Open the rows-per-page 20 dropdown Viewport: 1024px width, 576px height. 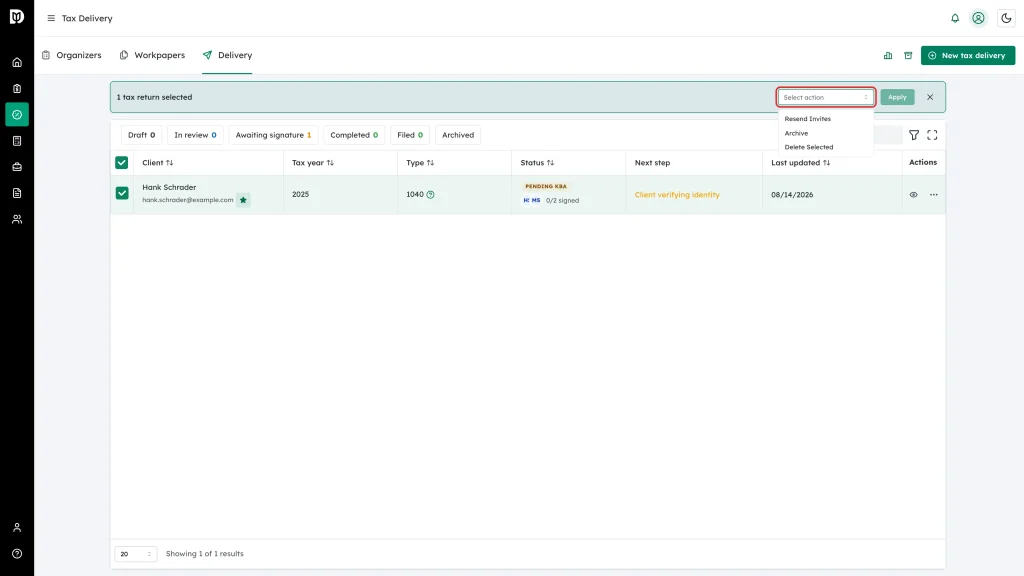tap(135, 554)
